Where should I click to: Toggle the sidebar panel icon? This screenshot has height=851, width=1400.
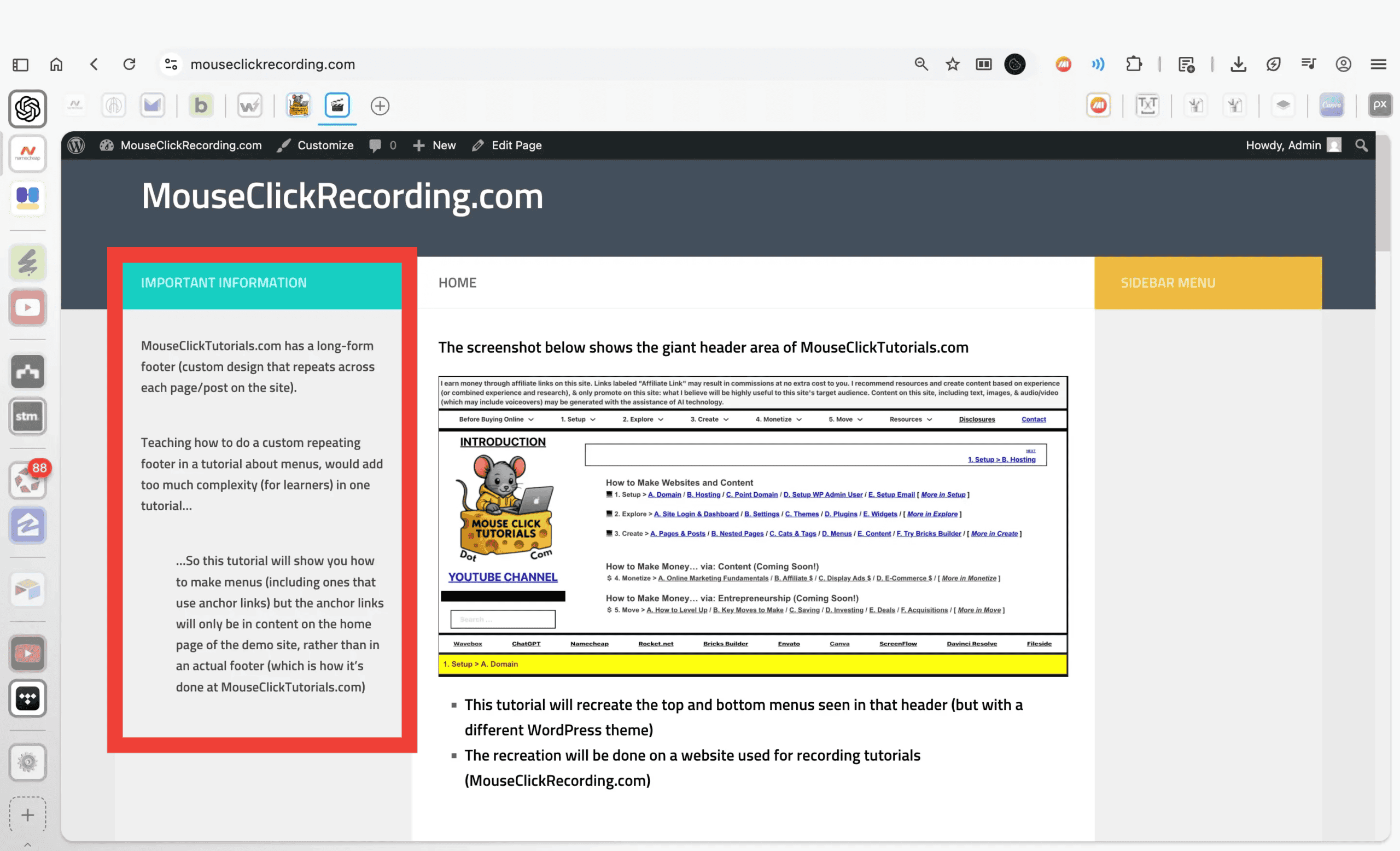click(x=20, y=64)
